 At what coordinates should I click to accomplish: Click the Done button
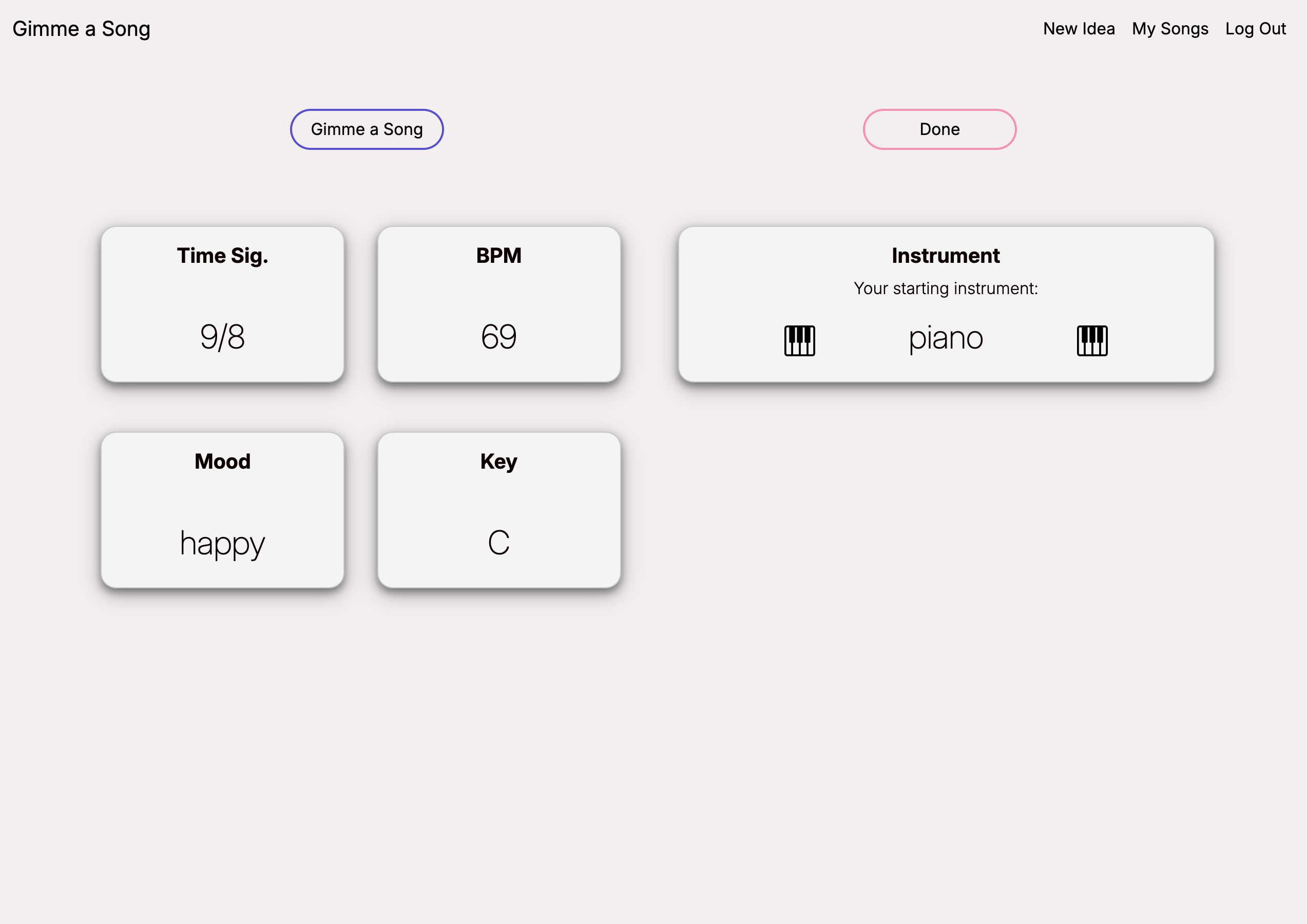coord(939,129)
